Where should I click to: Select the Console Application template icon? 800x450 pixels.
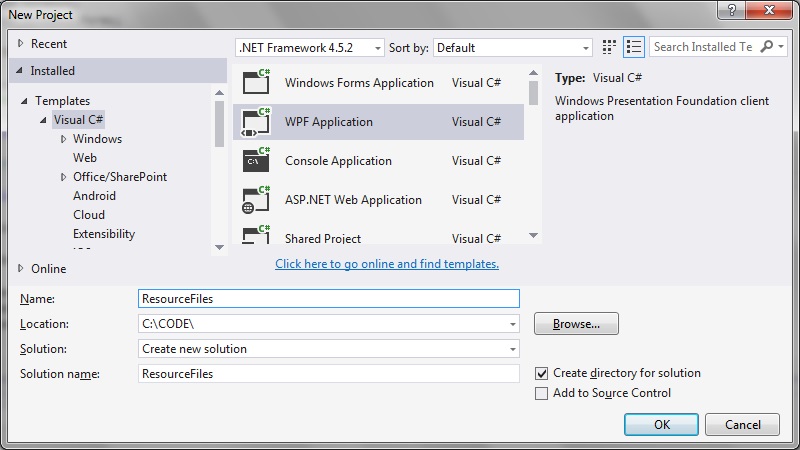pyautogui.click(x=256, y=160)
